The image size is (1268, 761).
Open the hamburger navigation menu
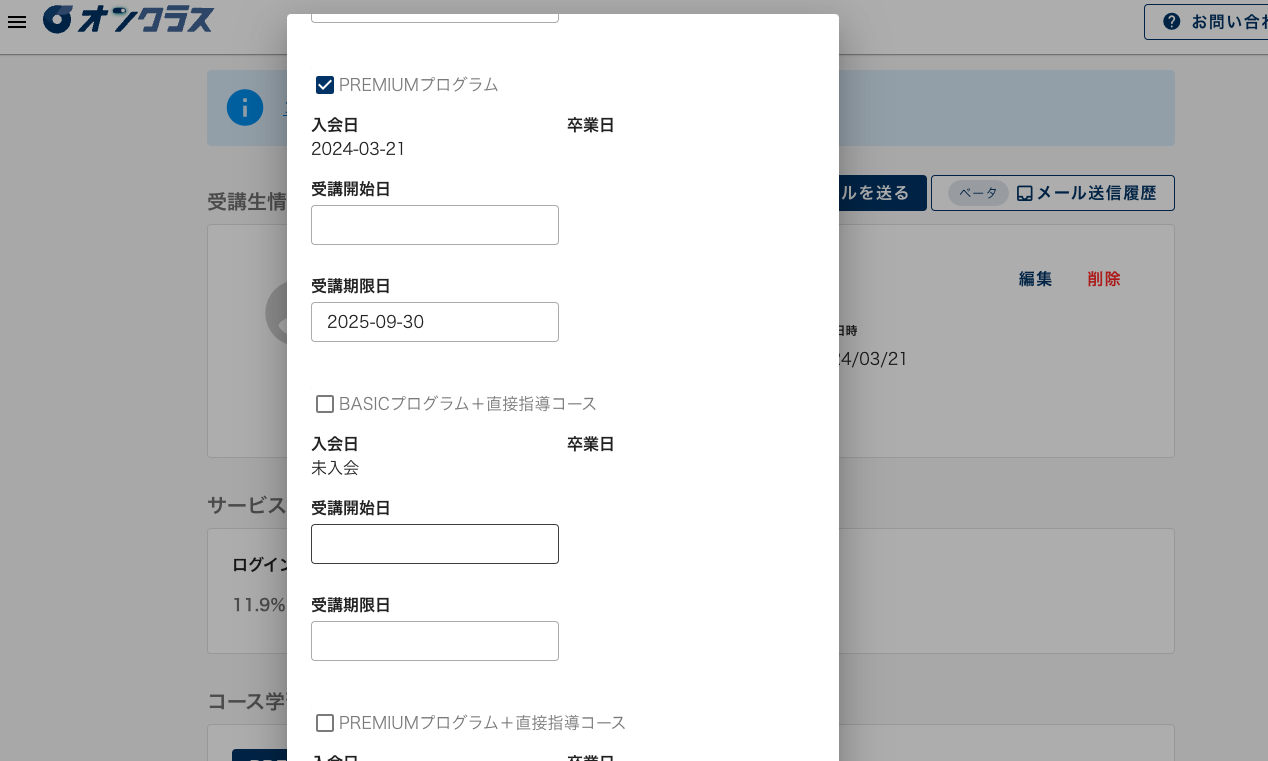point(16,22)
